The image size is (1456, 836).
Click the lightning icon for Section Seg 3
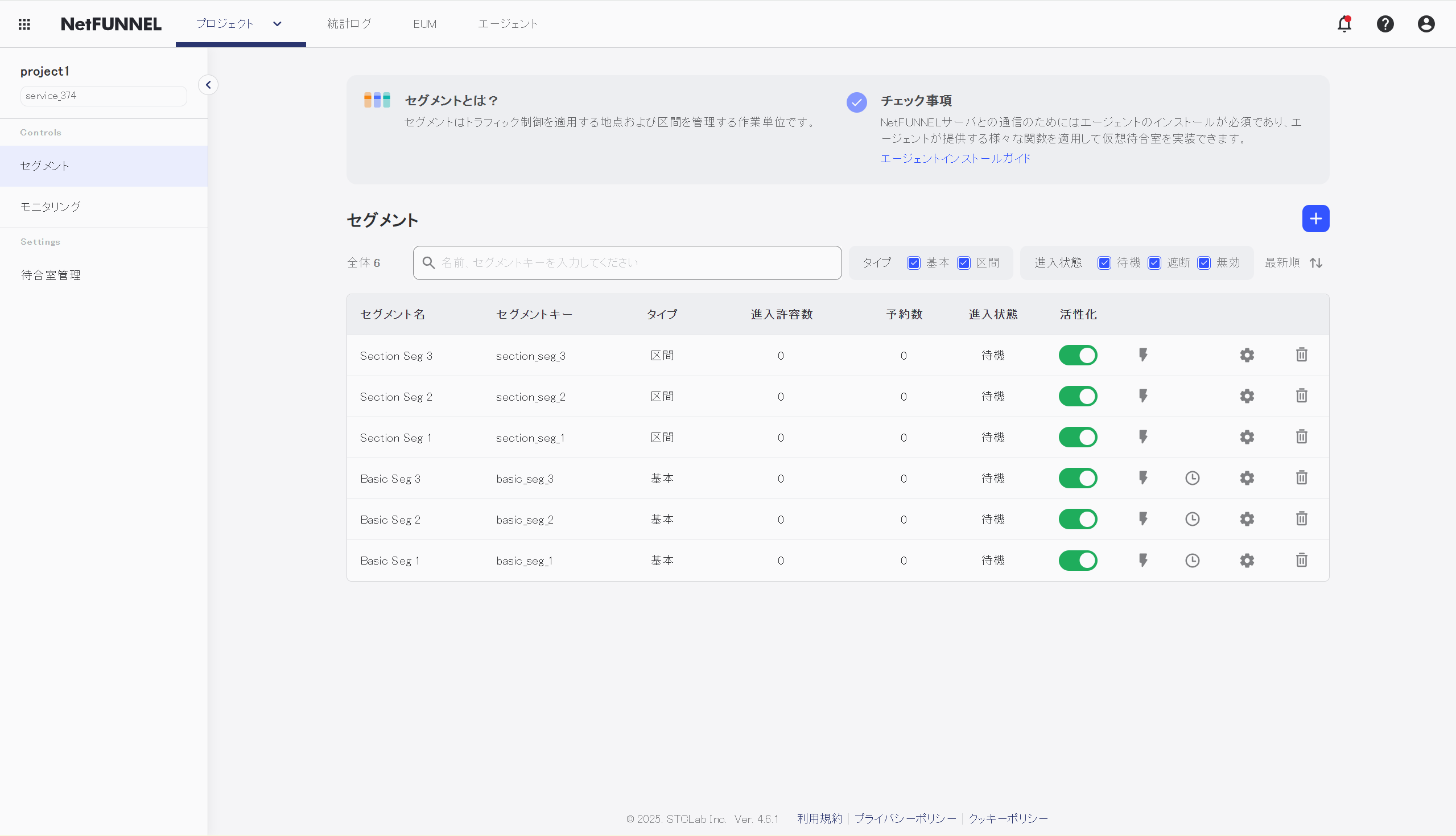1142,355
